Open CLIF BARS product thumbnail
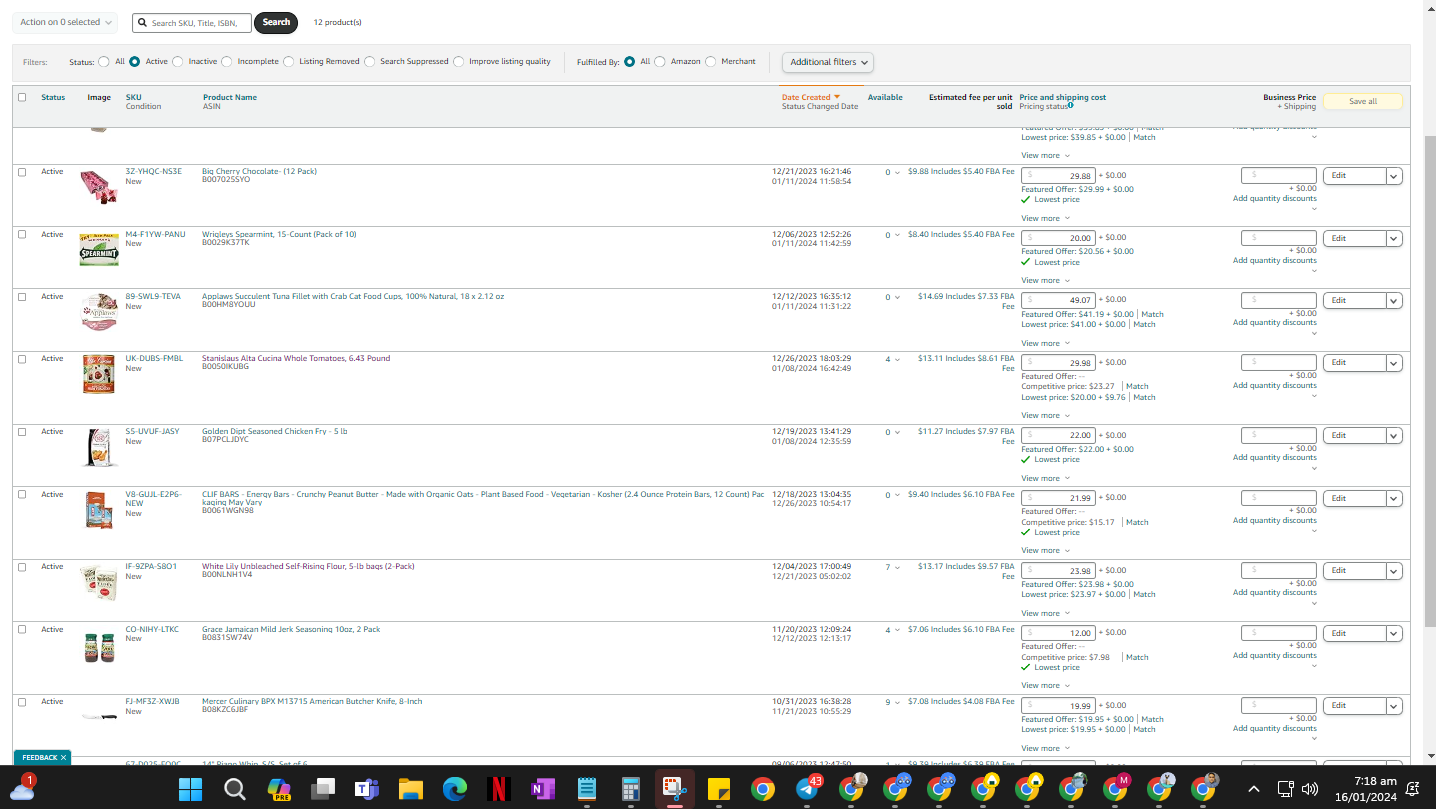Screen dimensions: 1436x809 click(99, 510)
